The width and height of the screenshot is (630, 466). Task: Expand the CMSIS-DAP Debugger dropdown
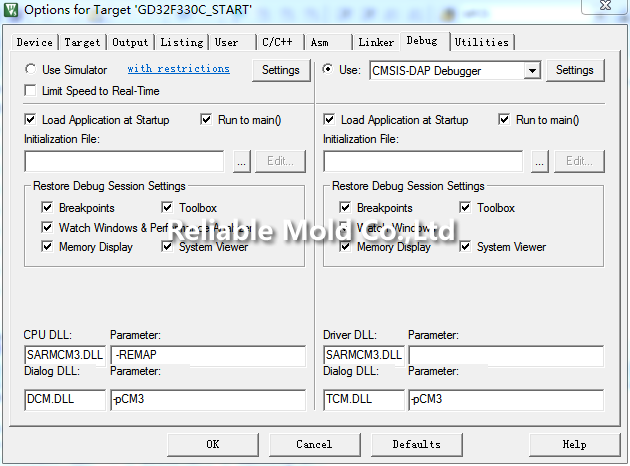(x=532, y=71)
